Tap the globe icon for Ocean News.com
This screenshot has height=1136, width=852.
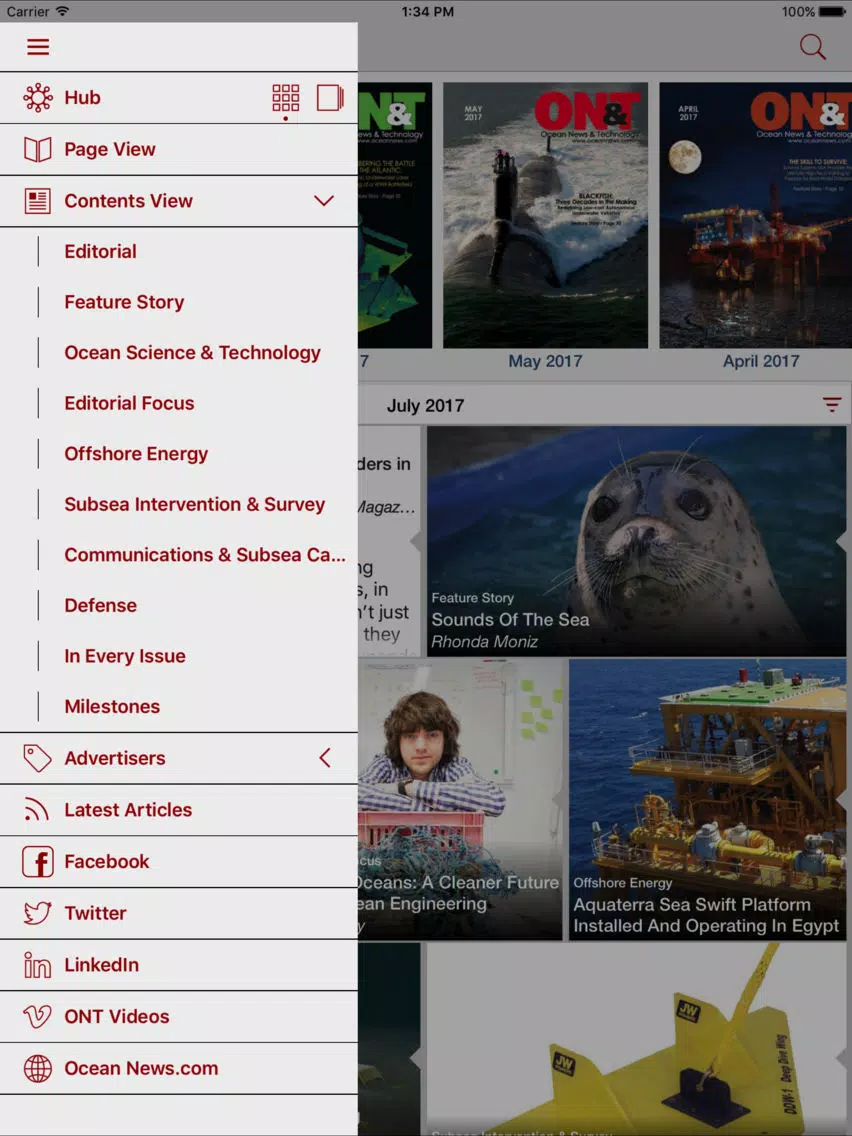[x=38, y=1069]
